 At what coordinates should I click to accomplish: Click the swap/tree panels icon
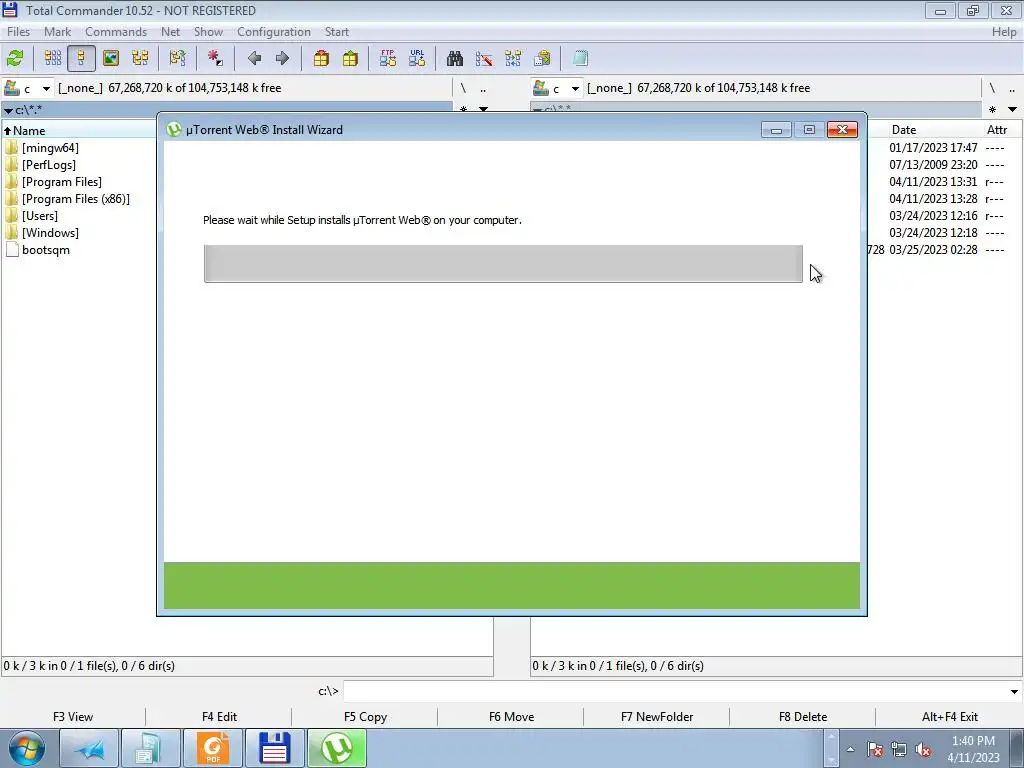tap(177, 58)
